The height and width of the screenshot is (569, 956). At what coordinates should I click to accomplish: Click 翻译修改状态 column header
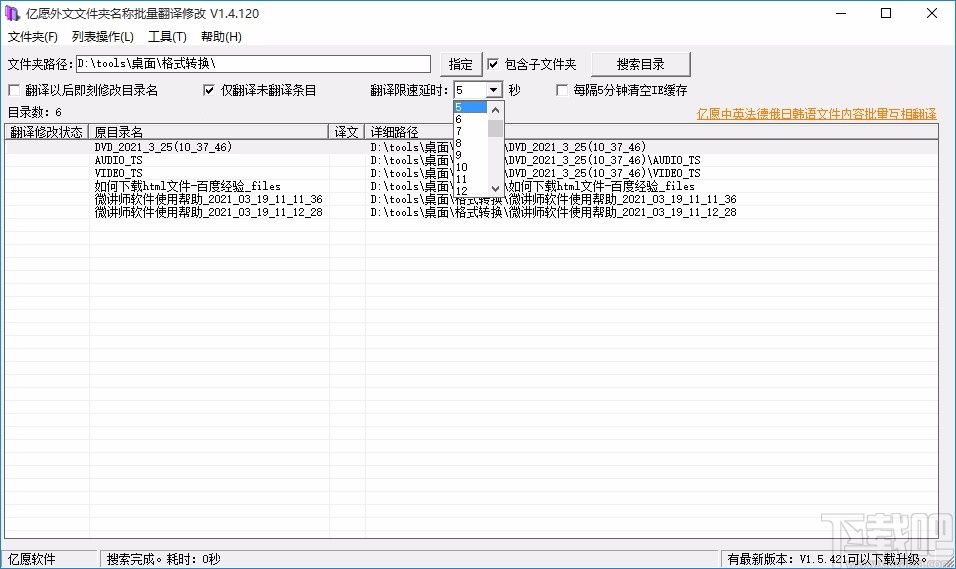pos(46,132)
